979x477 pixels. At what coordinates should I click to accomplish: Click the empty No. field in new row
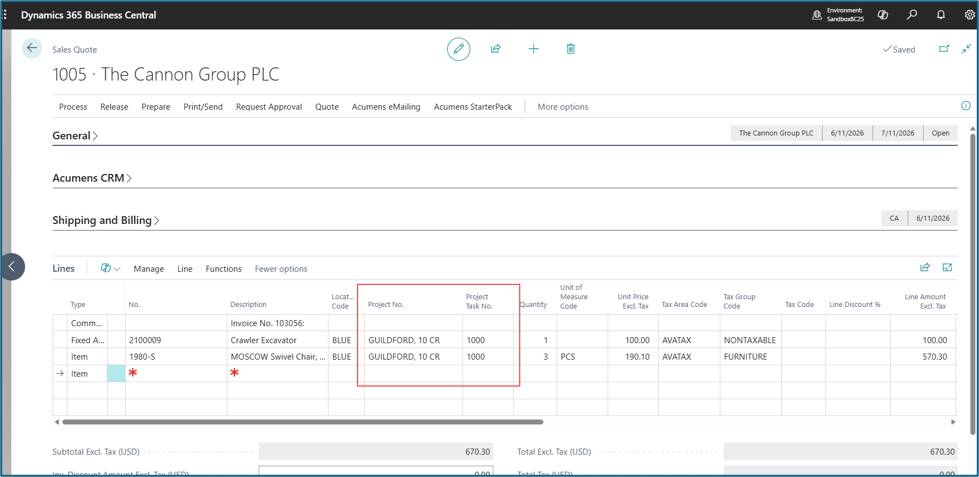pyautogui.click(x=176, y=373)
